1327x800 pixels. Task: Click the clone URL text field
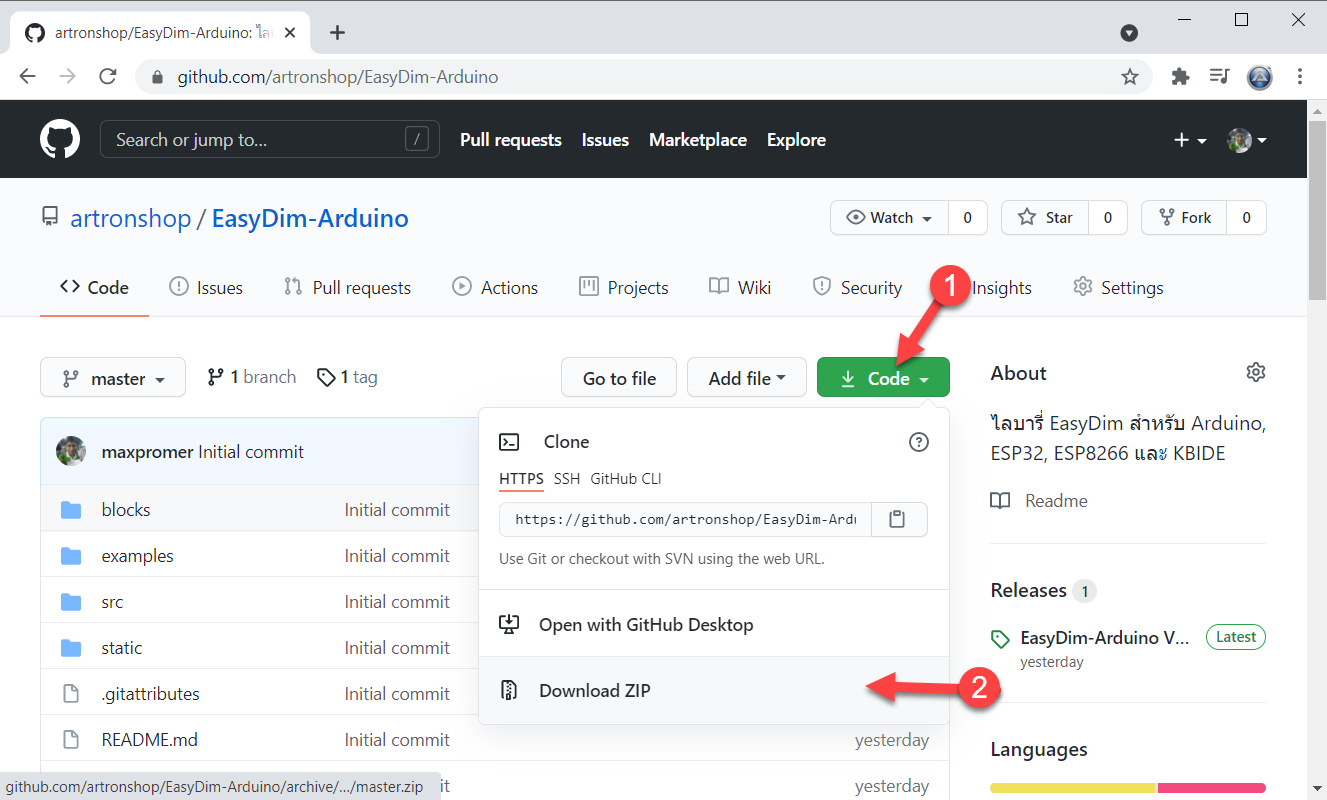point(685,520)
